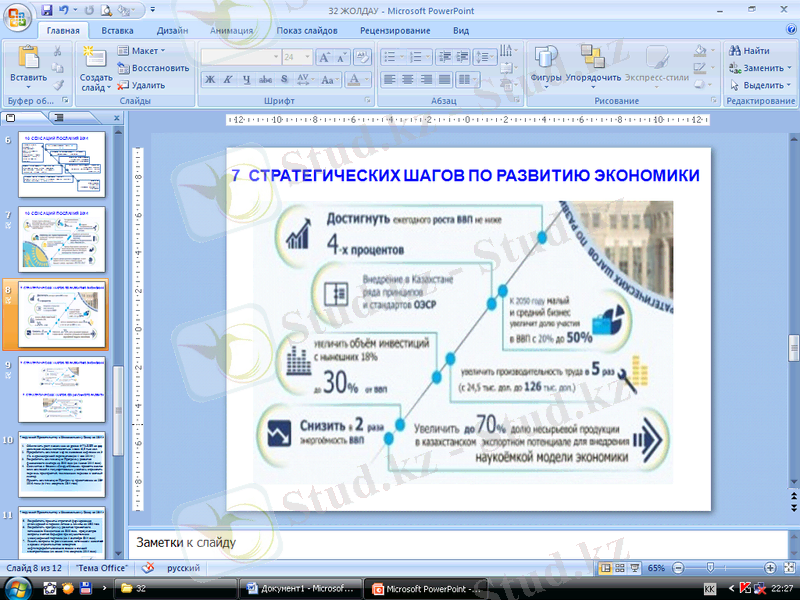Open the Вставка ribbon tab
Screen dimensions: 800x600
point(117,30)
